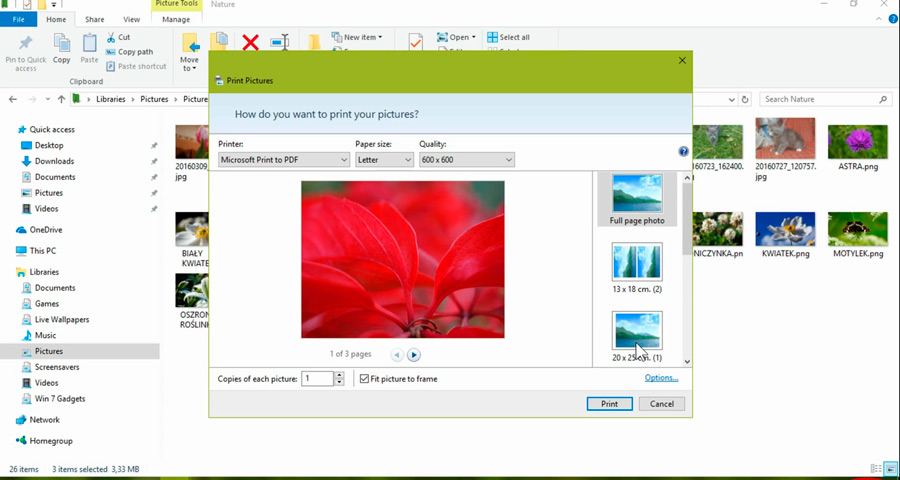Click the refresh icon beside address bar
Viewport: 900px width, 480px height.
point(745,99)
